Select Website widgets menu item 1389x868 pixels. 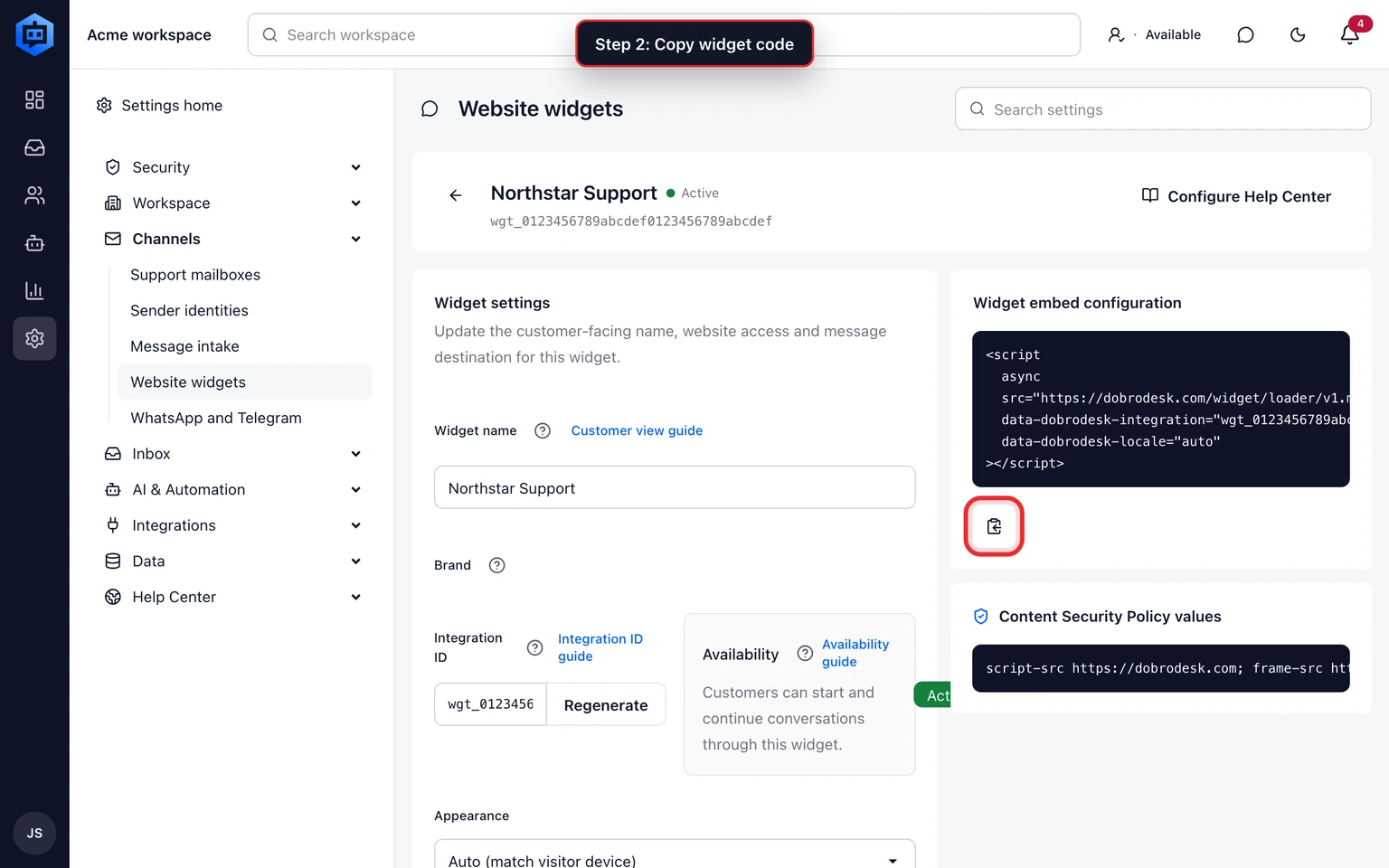244,382
